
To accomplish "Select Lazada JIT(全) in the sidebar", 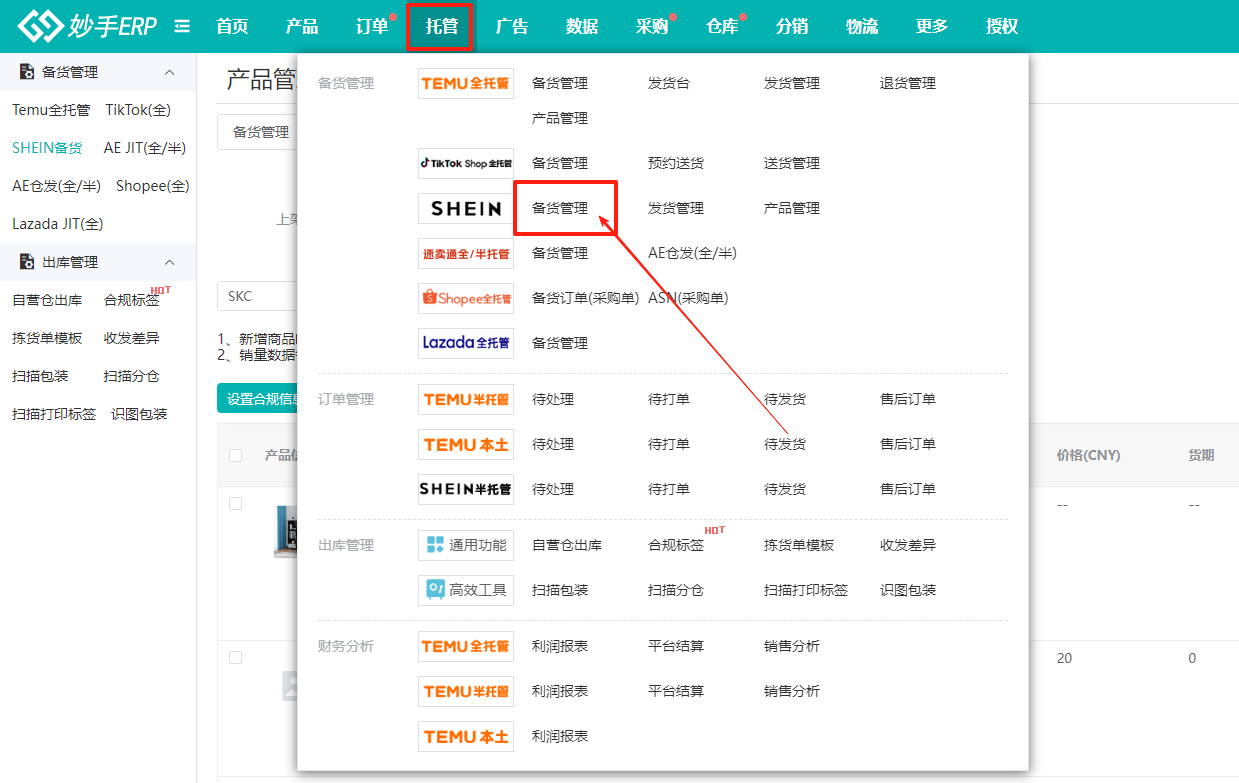I will pyautogui.click(x=58, y=224).
